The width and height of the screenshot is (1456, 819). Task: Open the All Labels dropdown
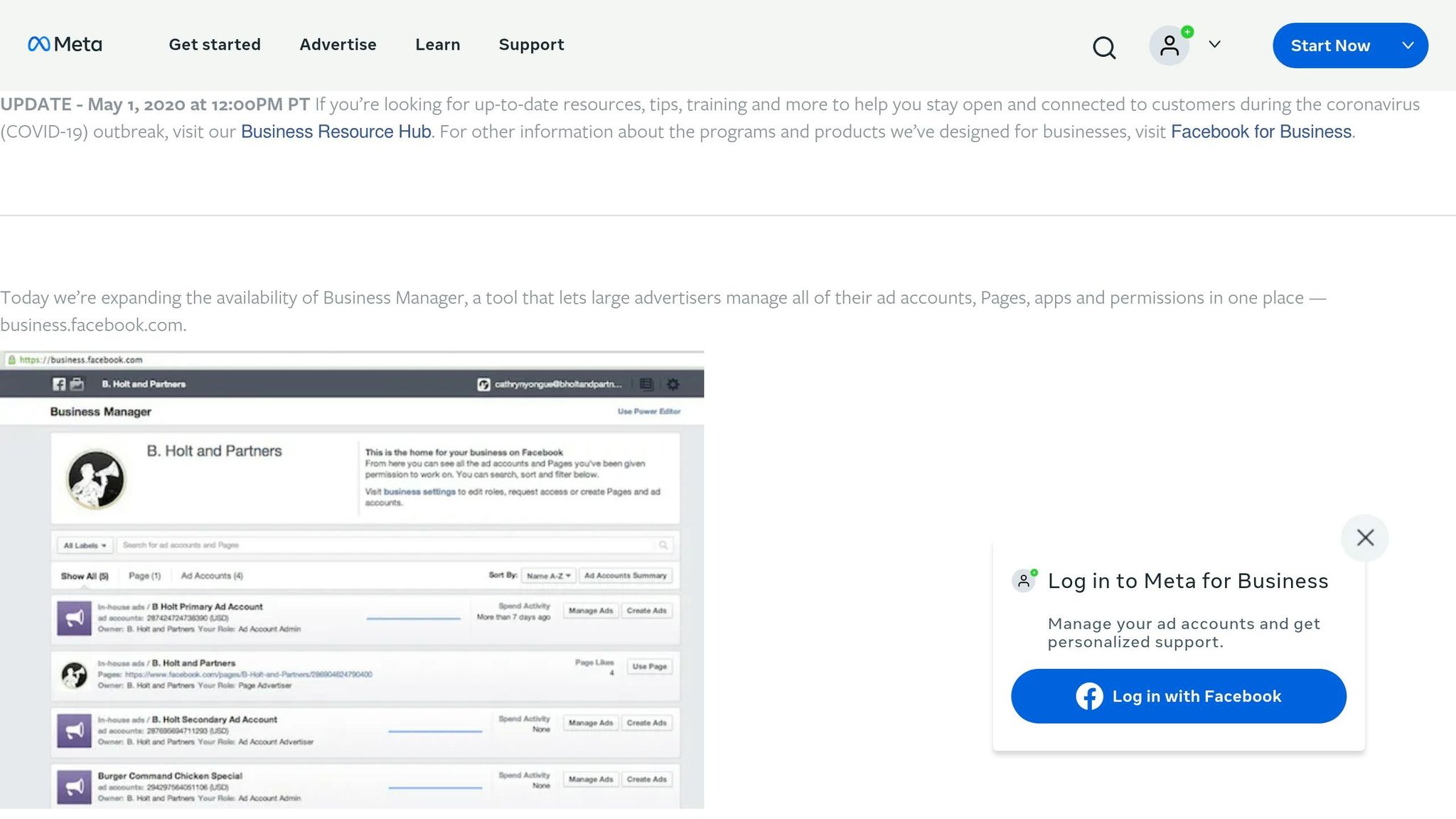point(85,545)
